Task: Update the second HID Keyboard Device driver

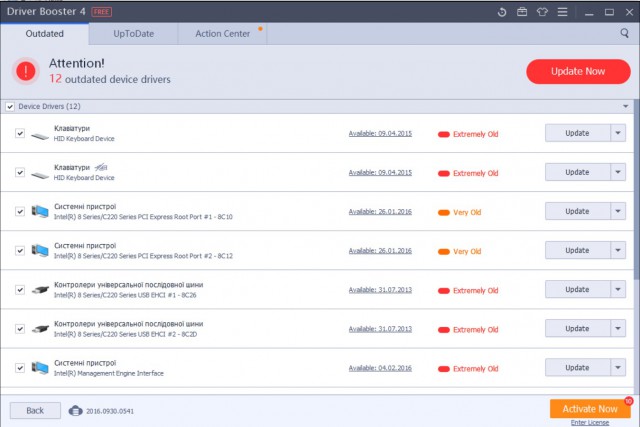Action: (x=578, y=172)
